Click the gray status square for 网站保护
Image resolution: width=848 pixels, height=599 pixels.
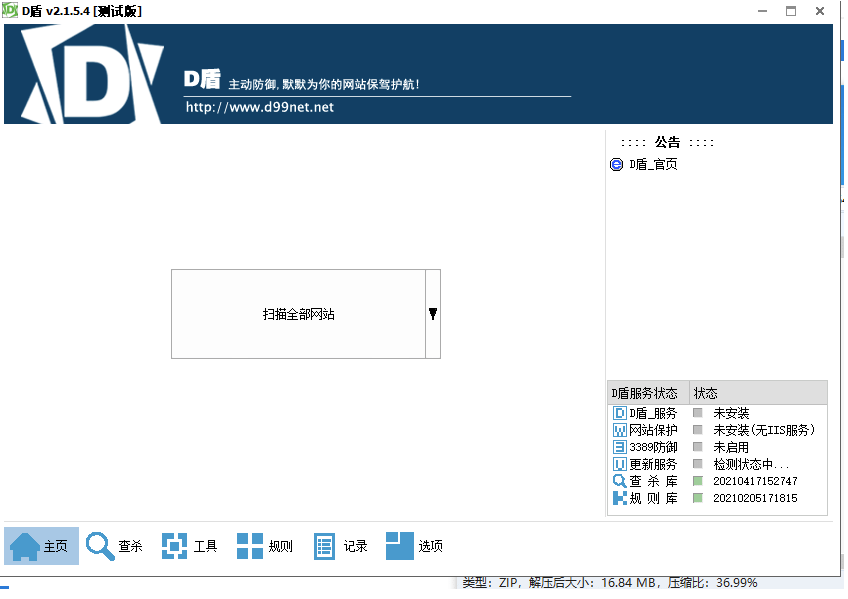699,431
